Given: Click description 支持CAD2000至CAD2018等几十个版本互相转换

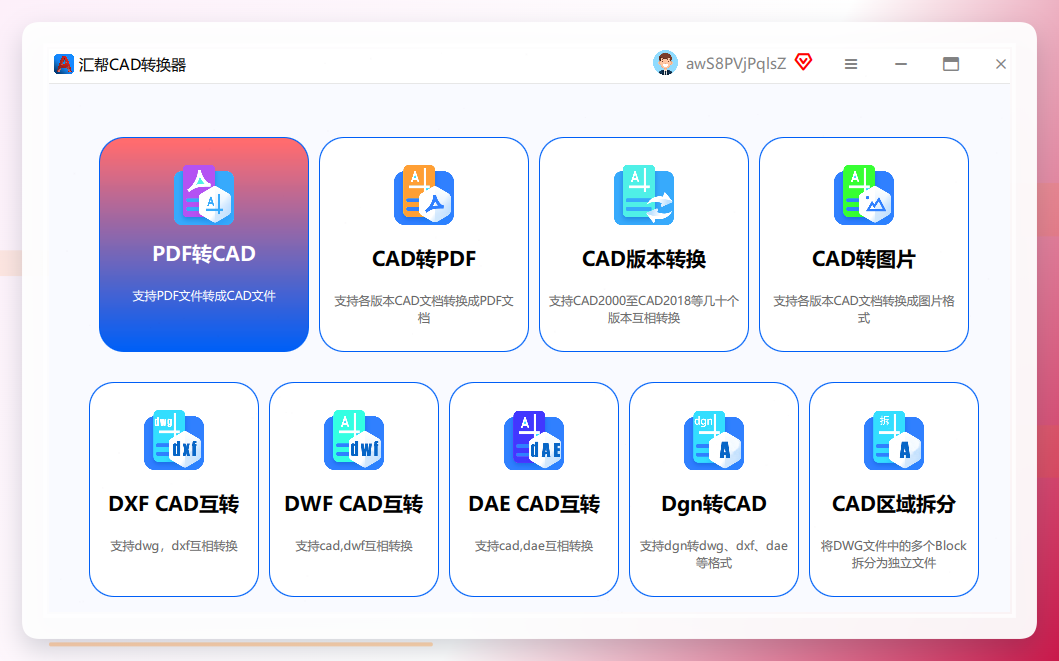Looking at the screenshot, I should [x=644, y=309].
